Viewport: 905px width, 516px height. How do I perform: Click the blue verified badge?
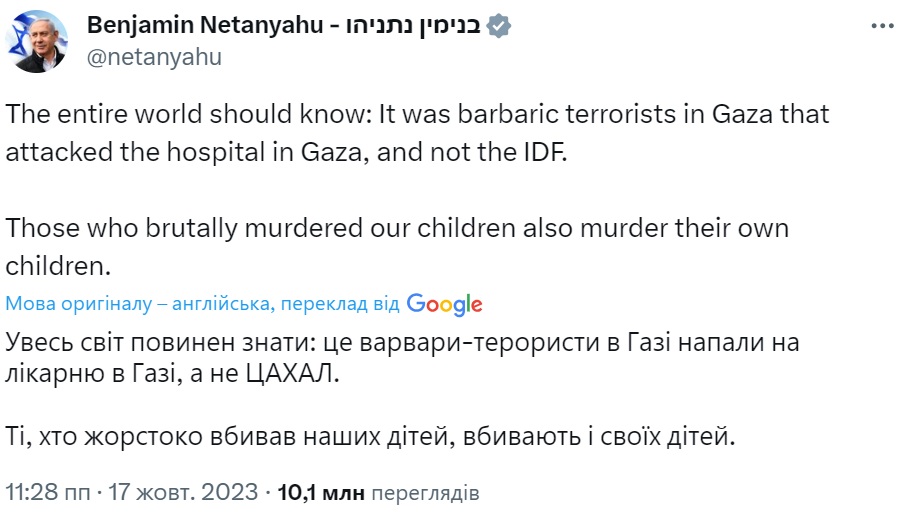[498, 26]
